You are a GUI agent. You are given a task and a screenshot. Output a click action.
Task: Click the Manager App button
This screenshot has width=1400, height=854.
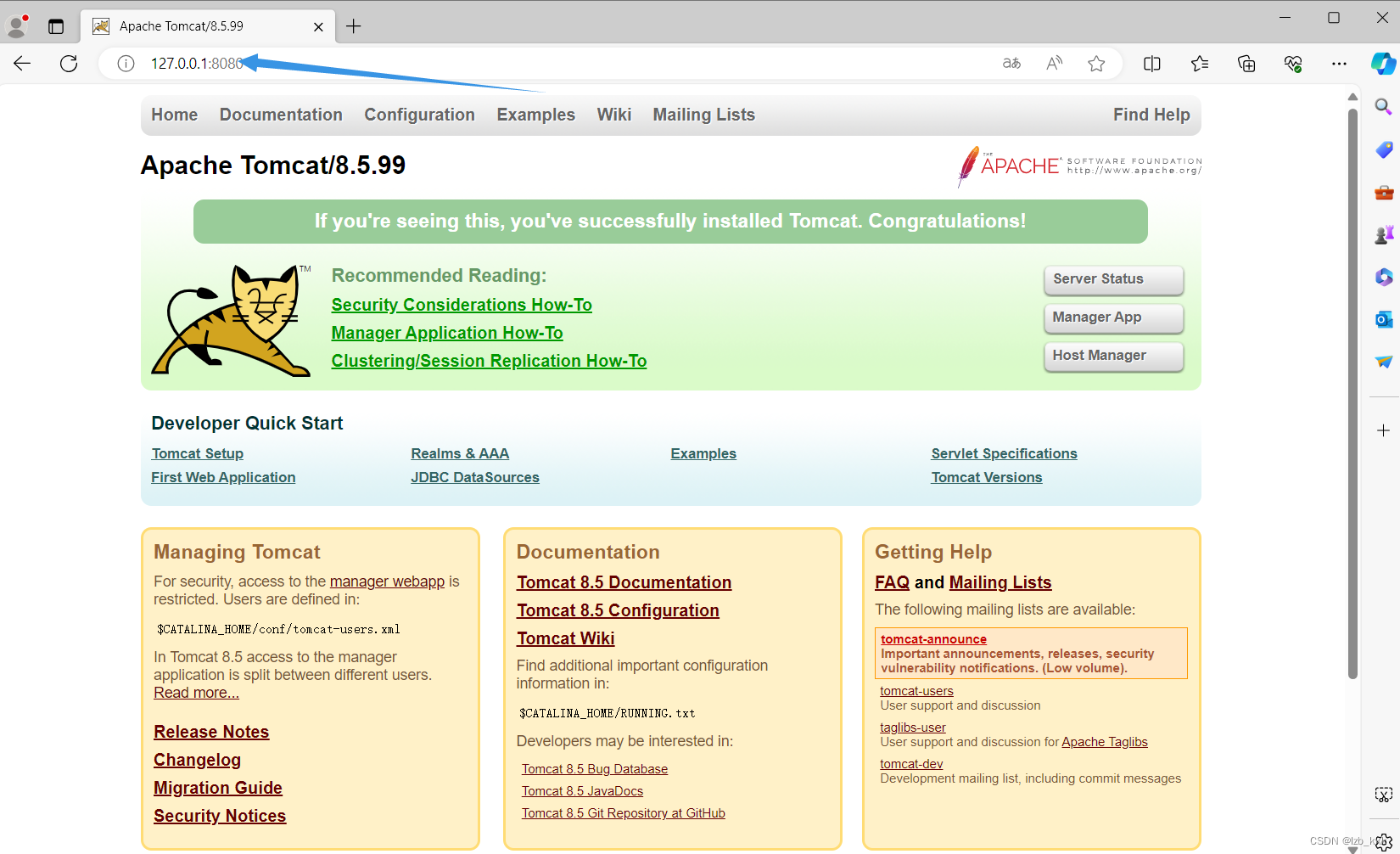pos(1113,317)
